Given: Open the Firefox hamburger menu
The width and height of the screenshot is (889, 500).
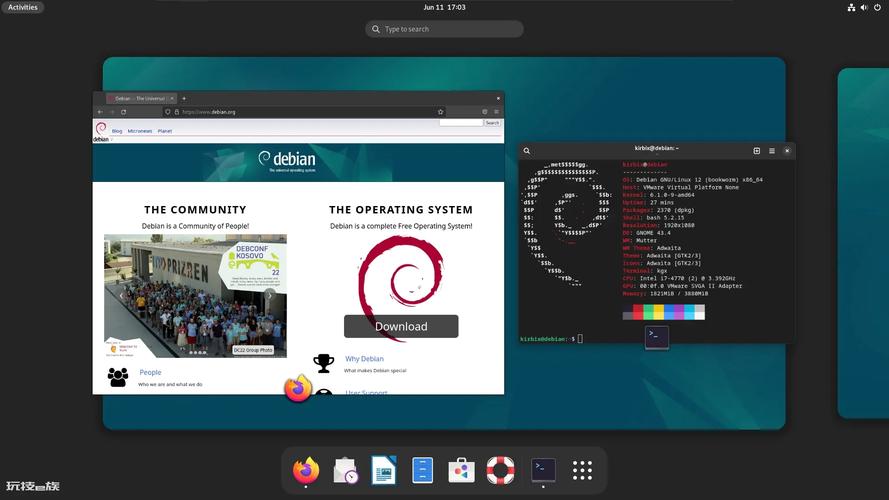Looking at the screenshot, I should click(496, 112).
